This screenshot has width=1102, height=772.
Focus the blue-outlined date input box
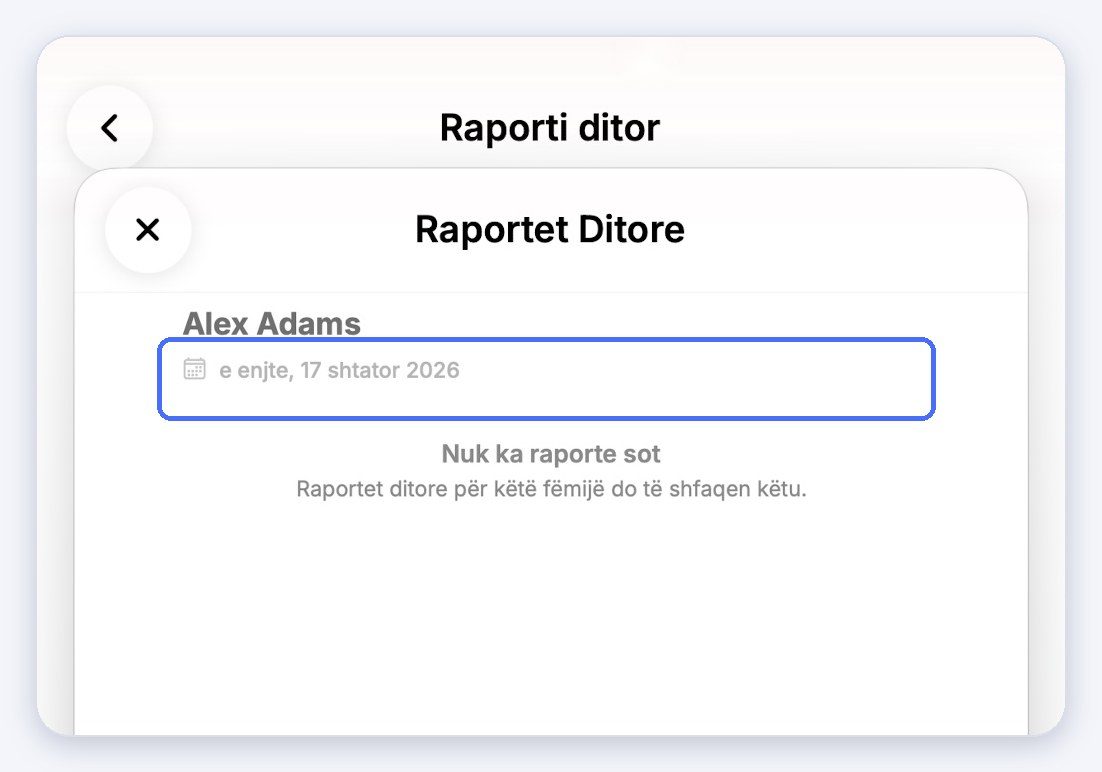[x=546, y=379]
